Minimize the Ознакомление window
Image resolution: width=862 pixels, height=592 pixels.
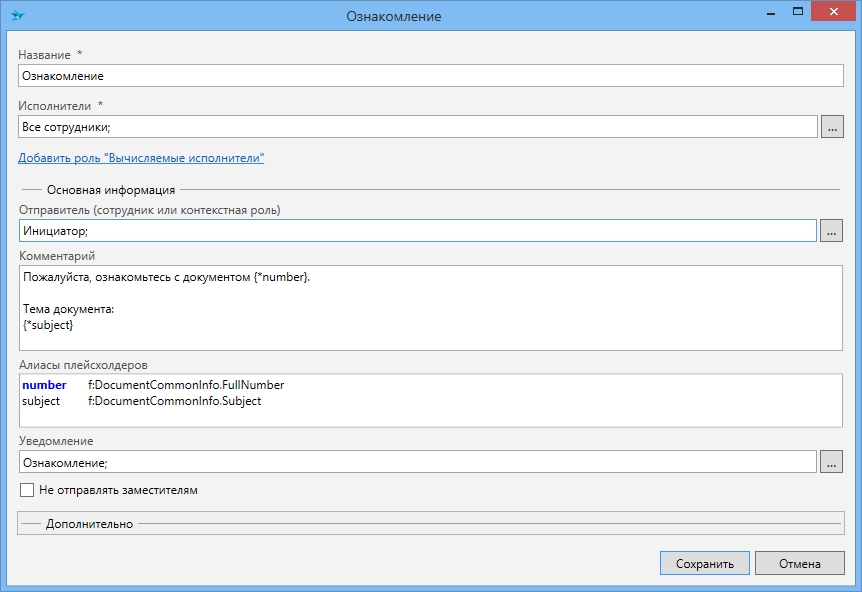click(x=771, y=12)
